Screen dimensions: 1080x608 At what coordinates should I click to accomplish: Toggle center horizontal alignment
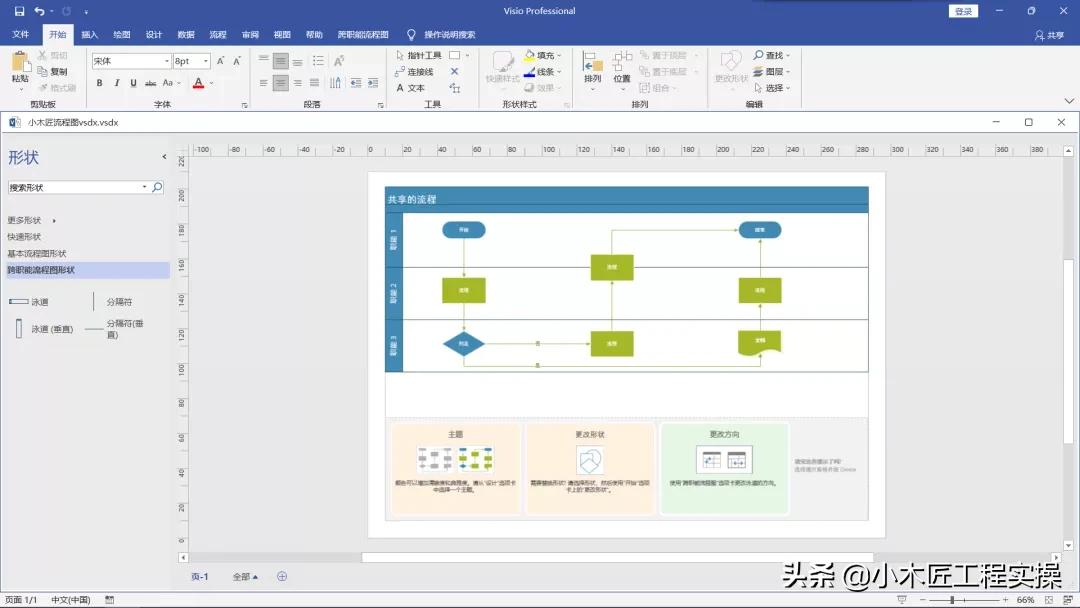pyautogui.click(x=280, y=83)
